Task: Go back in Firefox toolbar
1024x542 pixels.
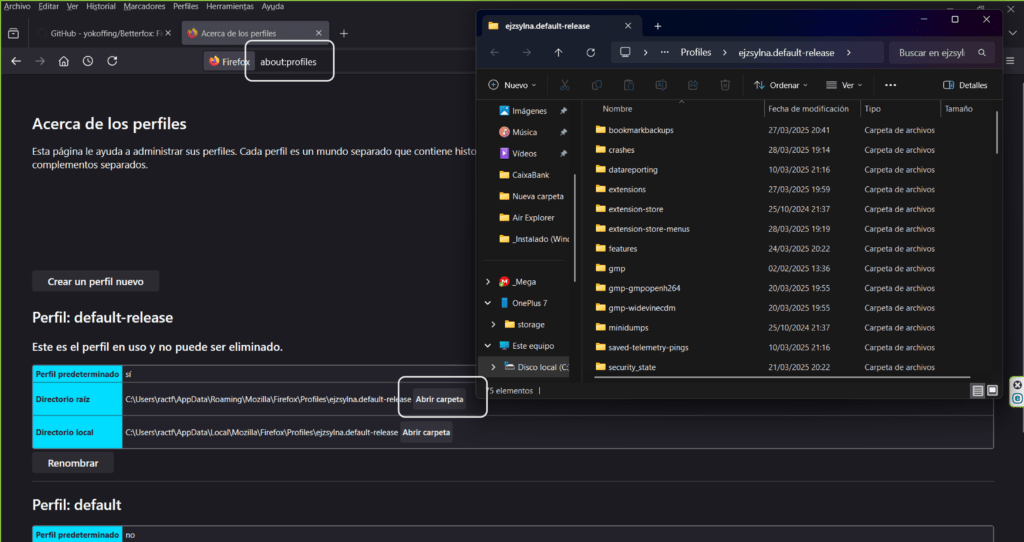Action: [x=16, y=61]
